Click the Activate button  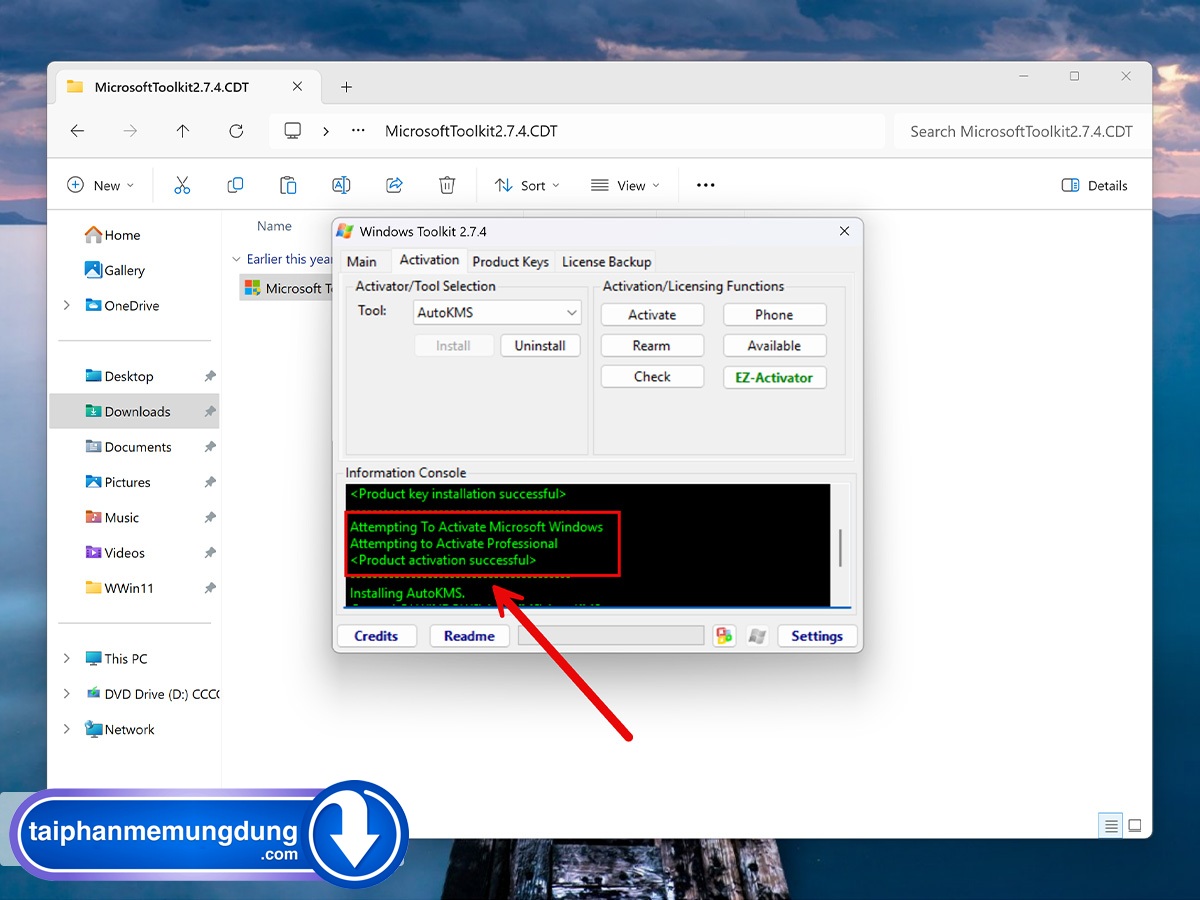click(x=652, y=314)
